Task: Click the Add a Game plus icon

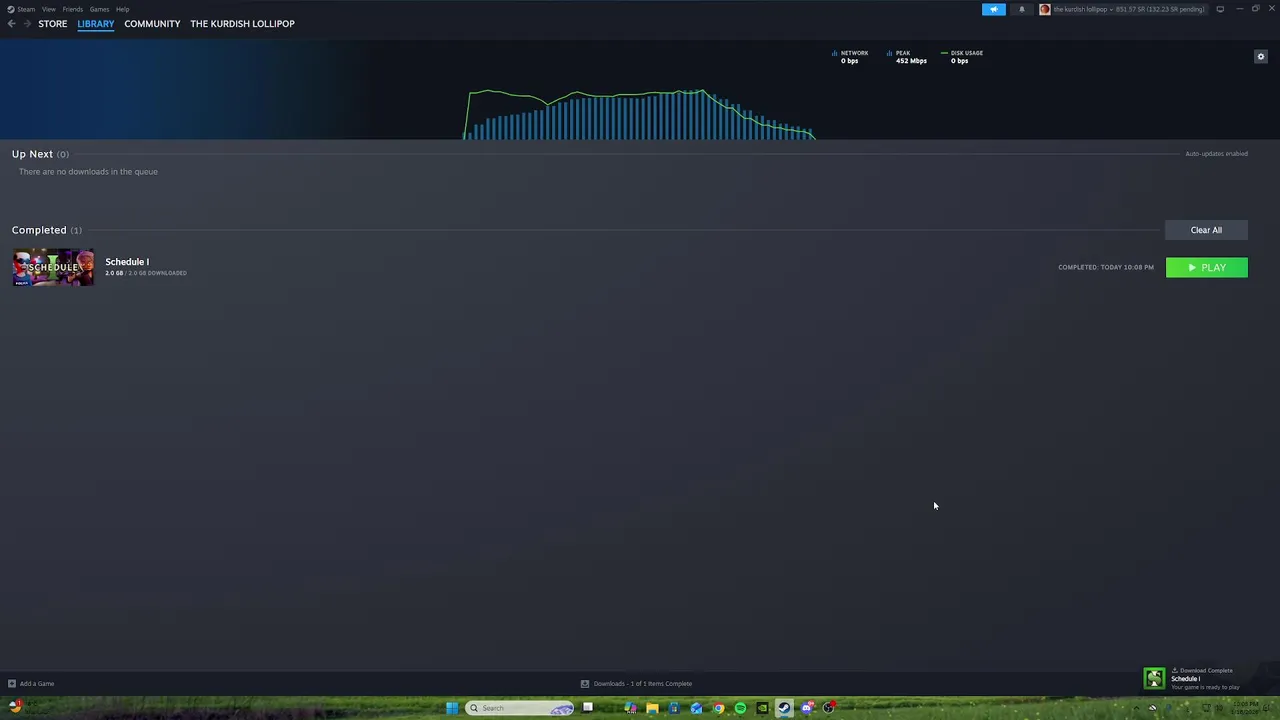Action: pyautogui.click(x=12, y=684)
